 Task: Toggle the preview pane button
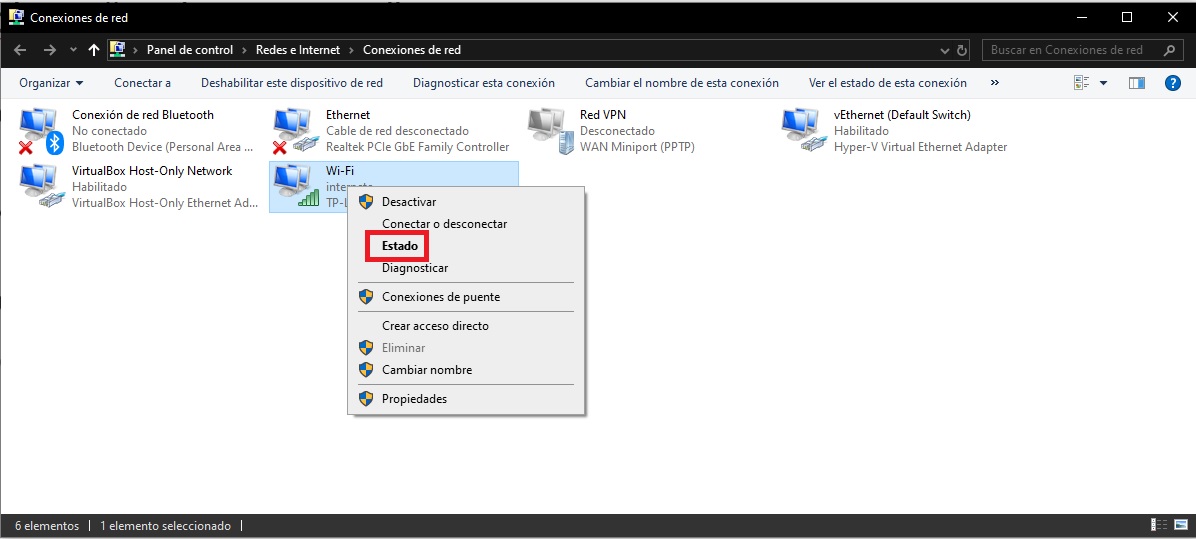[x=1136, y=83]
